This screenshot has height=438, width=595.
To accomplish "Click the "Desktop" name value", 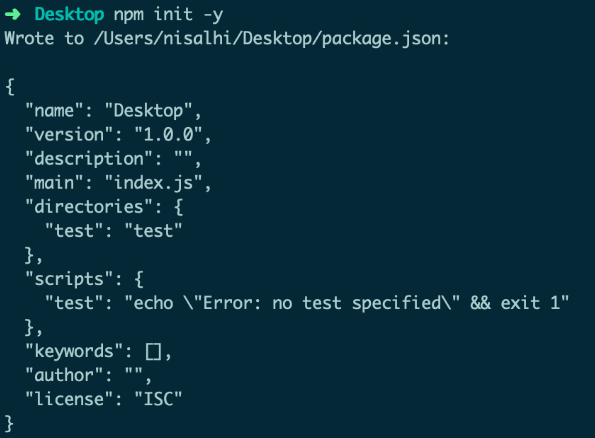I will pyautogui.click(x=148, y=110).
